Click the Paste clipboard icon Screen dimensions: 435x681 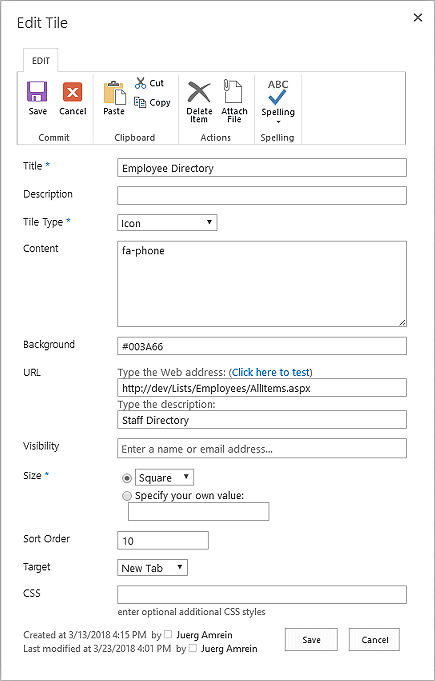pyautogui.click(x=114, y=92)
